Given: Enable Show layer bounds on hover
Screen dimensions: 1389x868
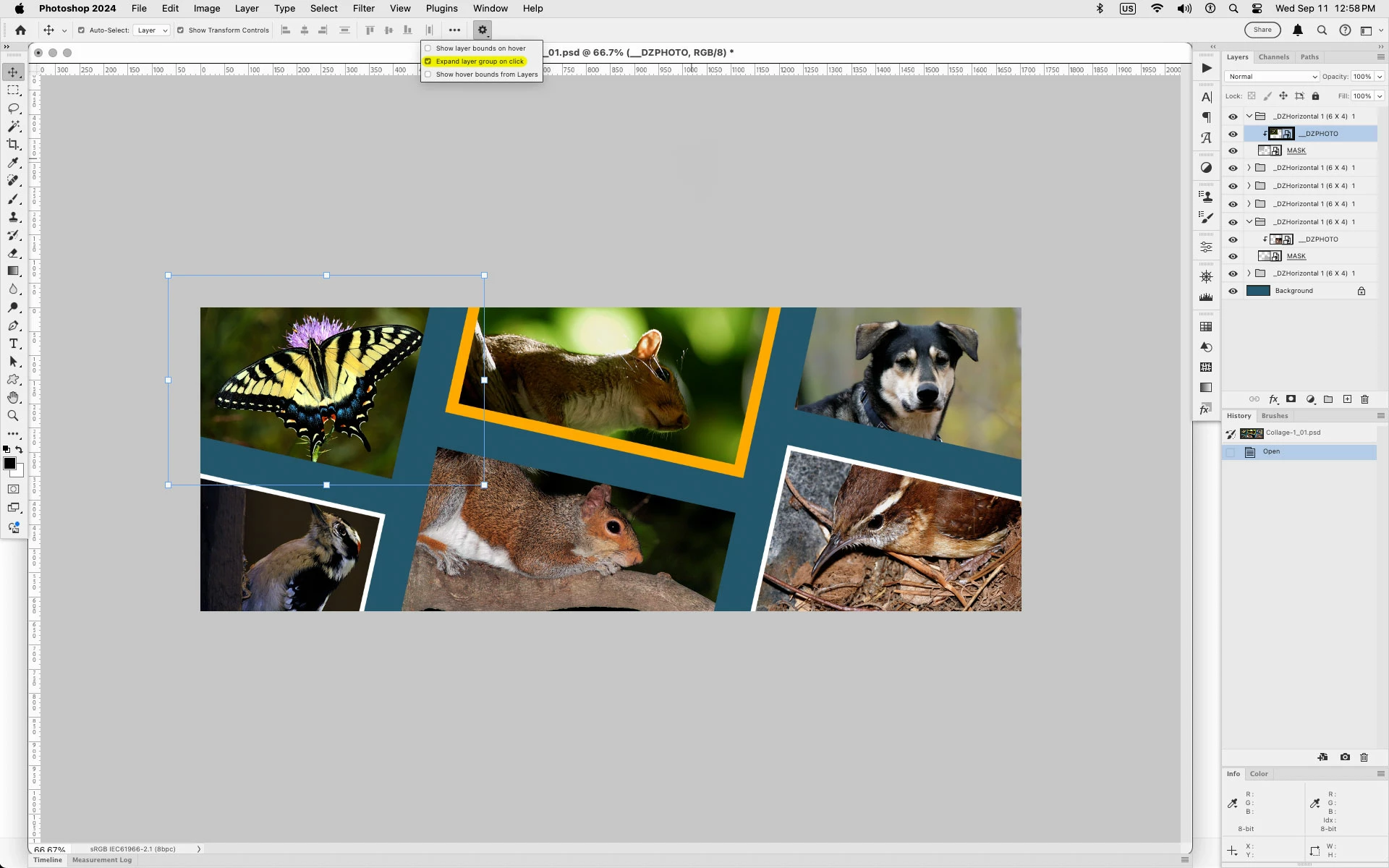Looking at the screenshot, I should (x=428, y=48).
